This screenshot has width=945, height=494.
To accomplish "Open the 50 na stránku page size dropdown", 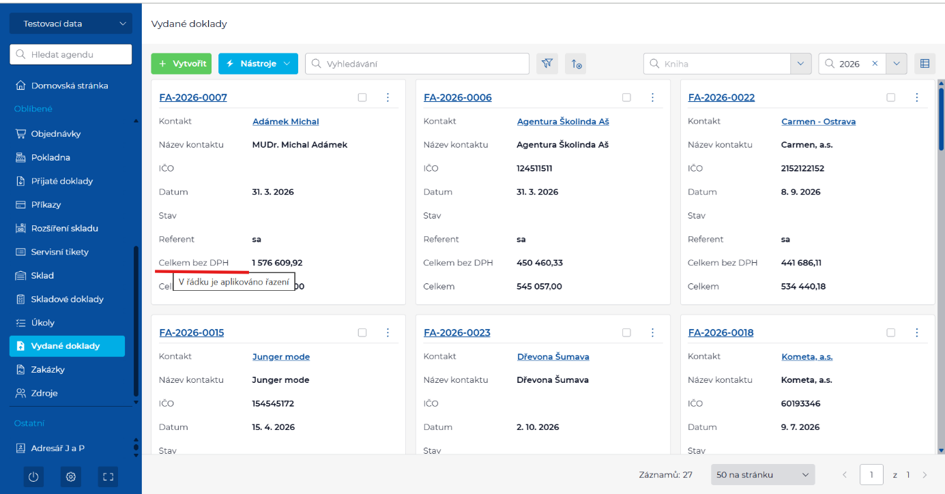I will click(x=763, y=475).
